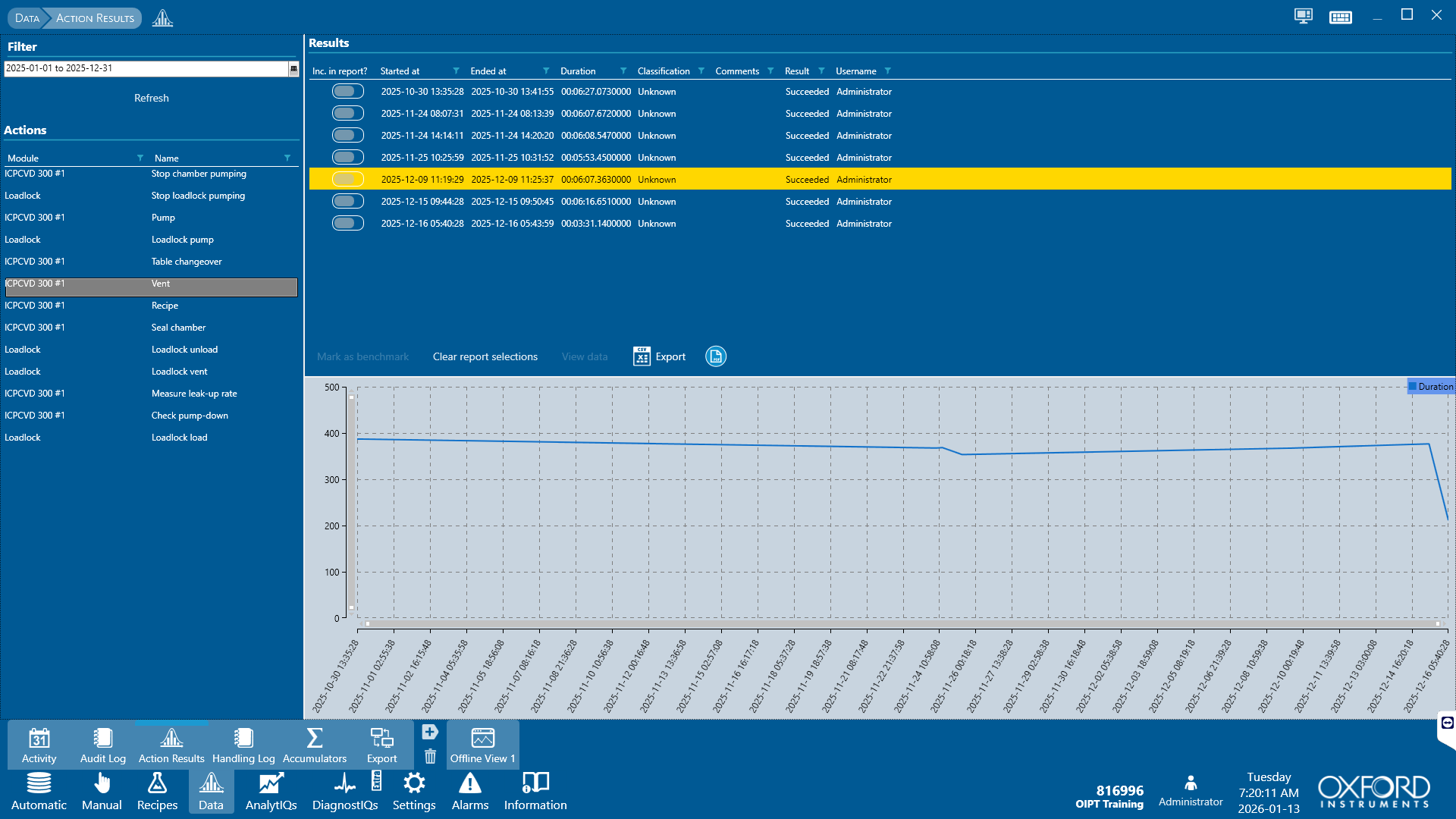Open the AnalytIQs section
This screenshot has height=819, width=1456.
coord(271,791)
